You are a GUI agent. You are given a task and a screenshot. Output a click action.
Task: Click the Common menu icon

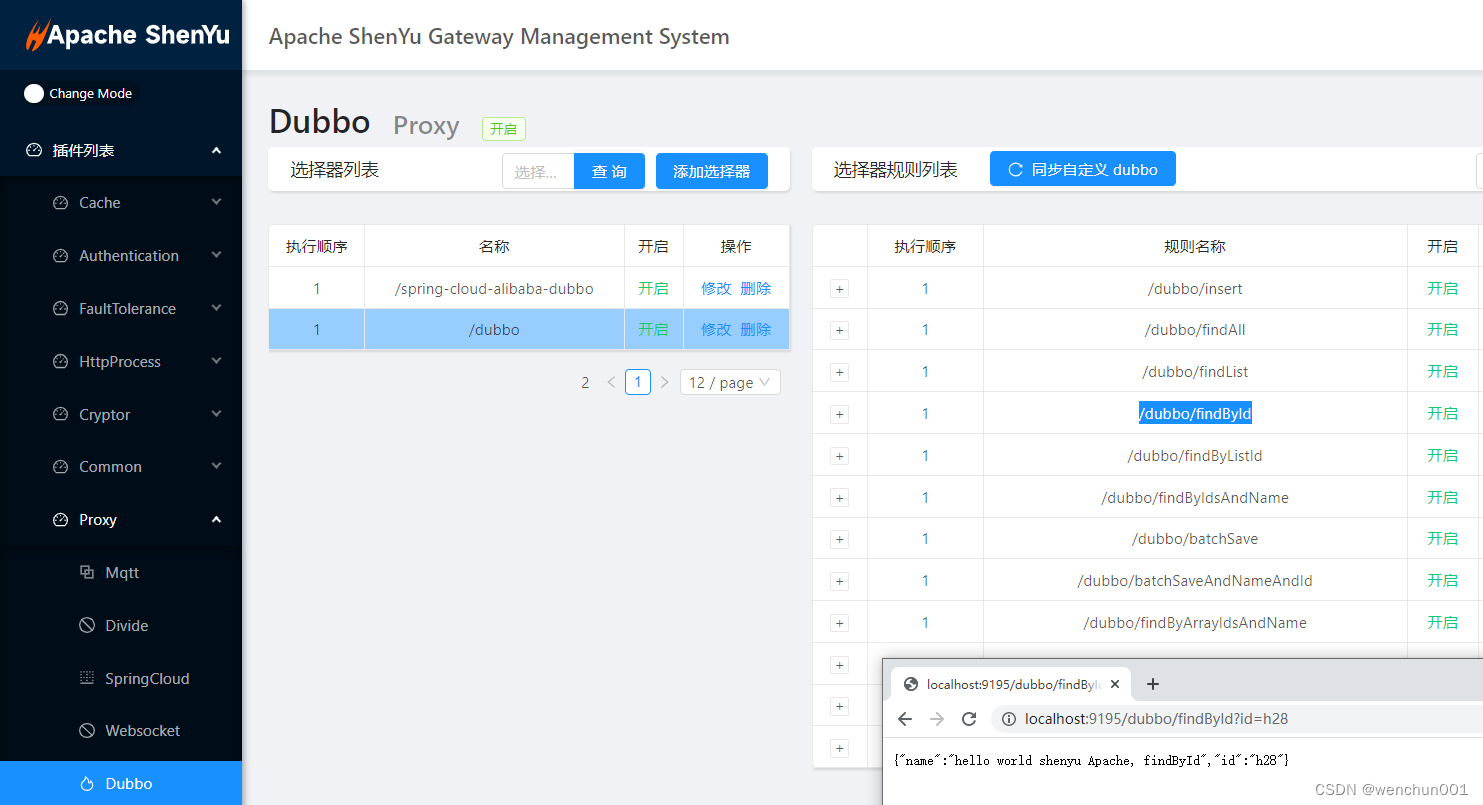pyautogui.click(x=60, y=467)
